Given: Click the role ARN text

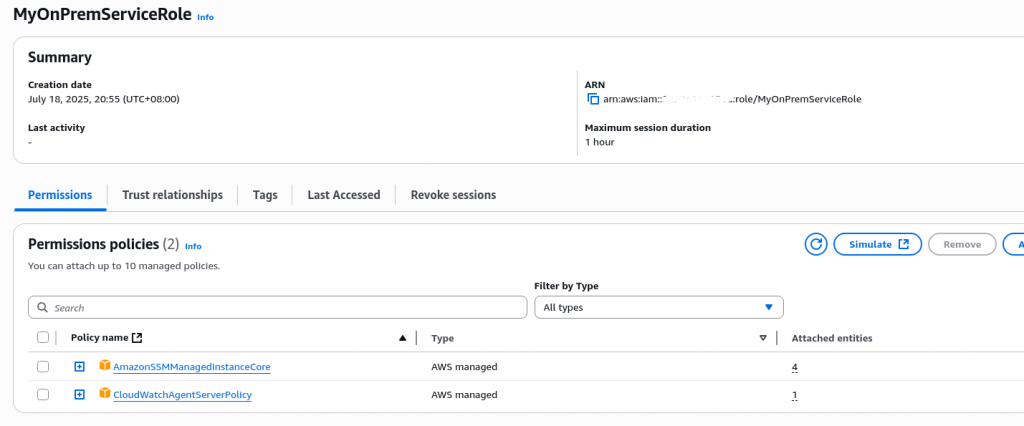Looking at the screenshot, I should coord(732,99).
